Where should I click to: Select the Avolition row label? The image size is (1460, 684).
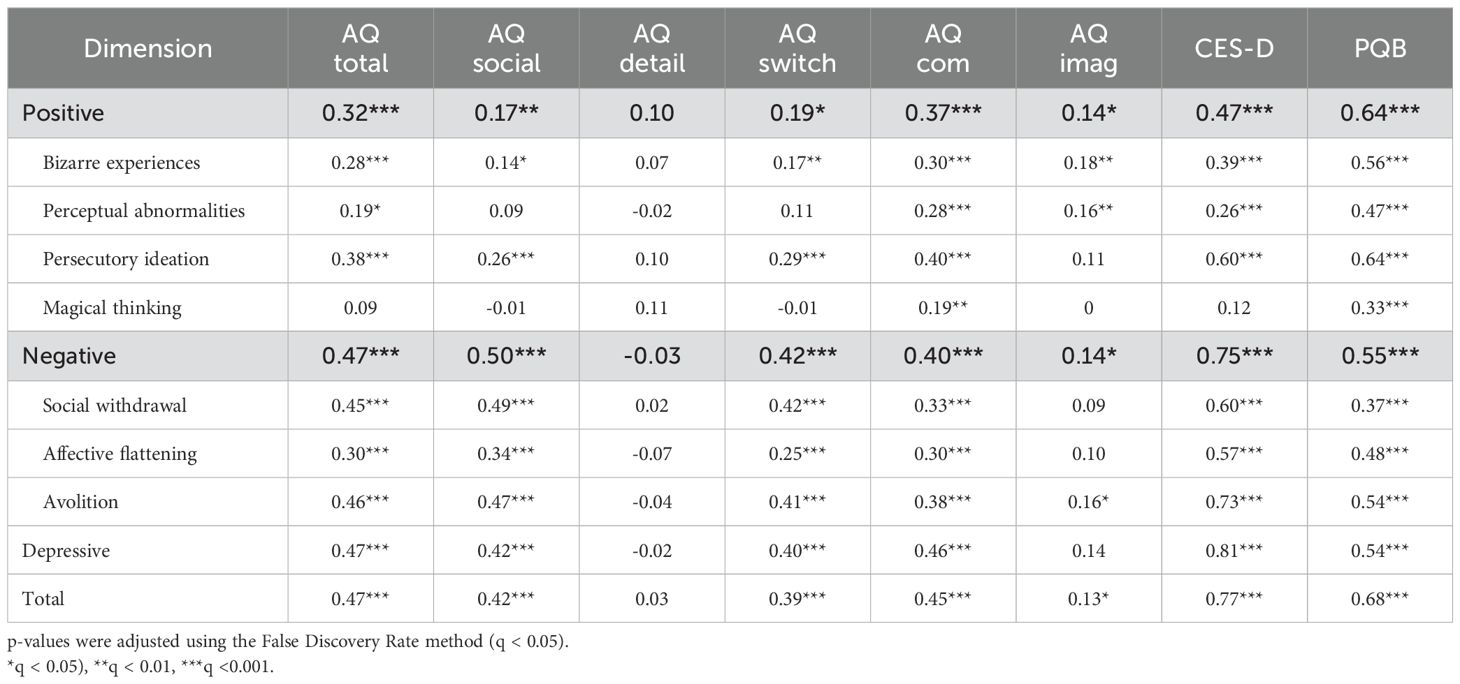[80, 502]
